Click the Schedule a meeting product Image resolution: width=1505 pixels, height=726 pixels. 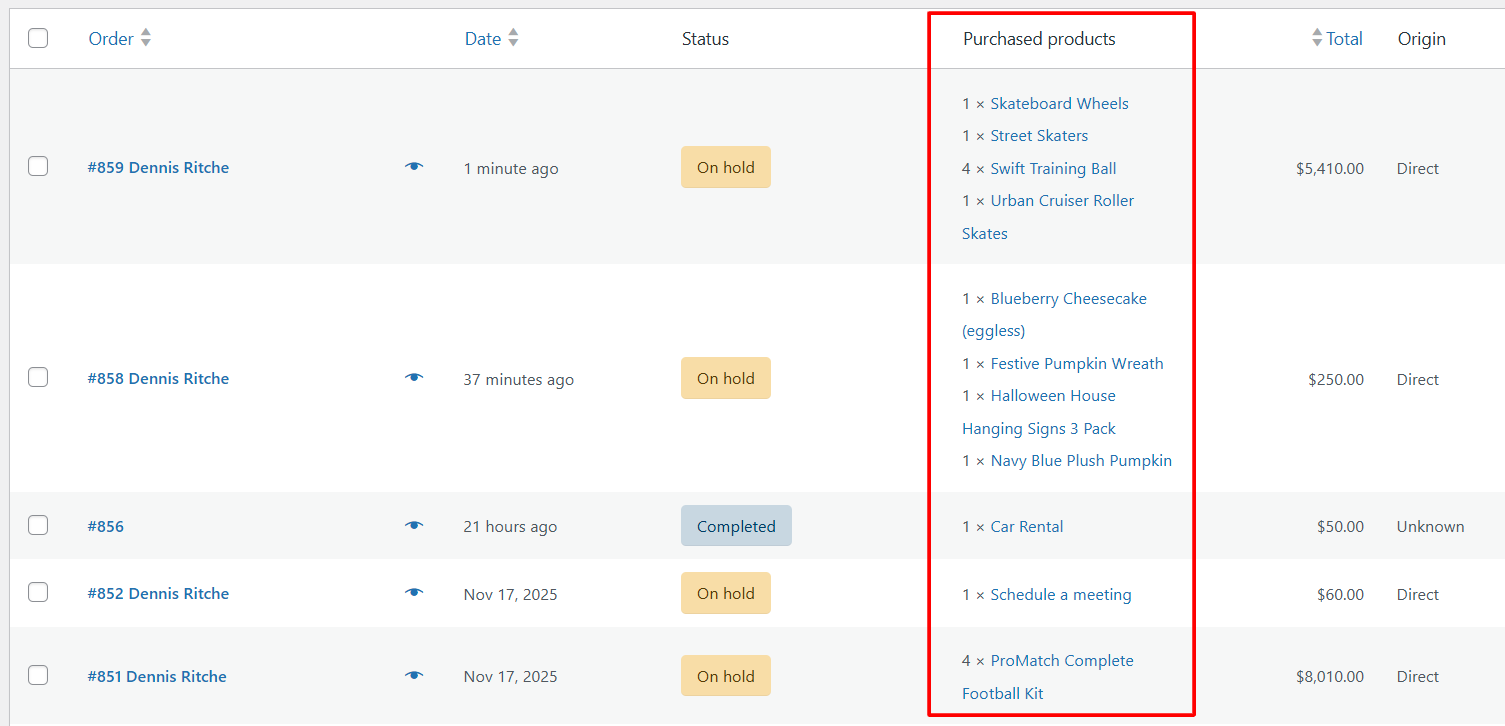[1060, 595]
